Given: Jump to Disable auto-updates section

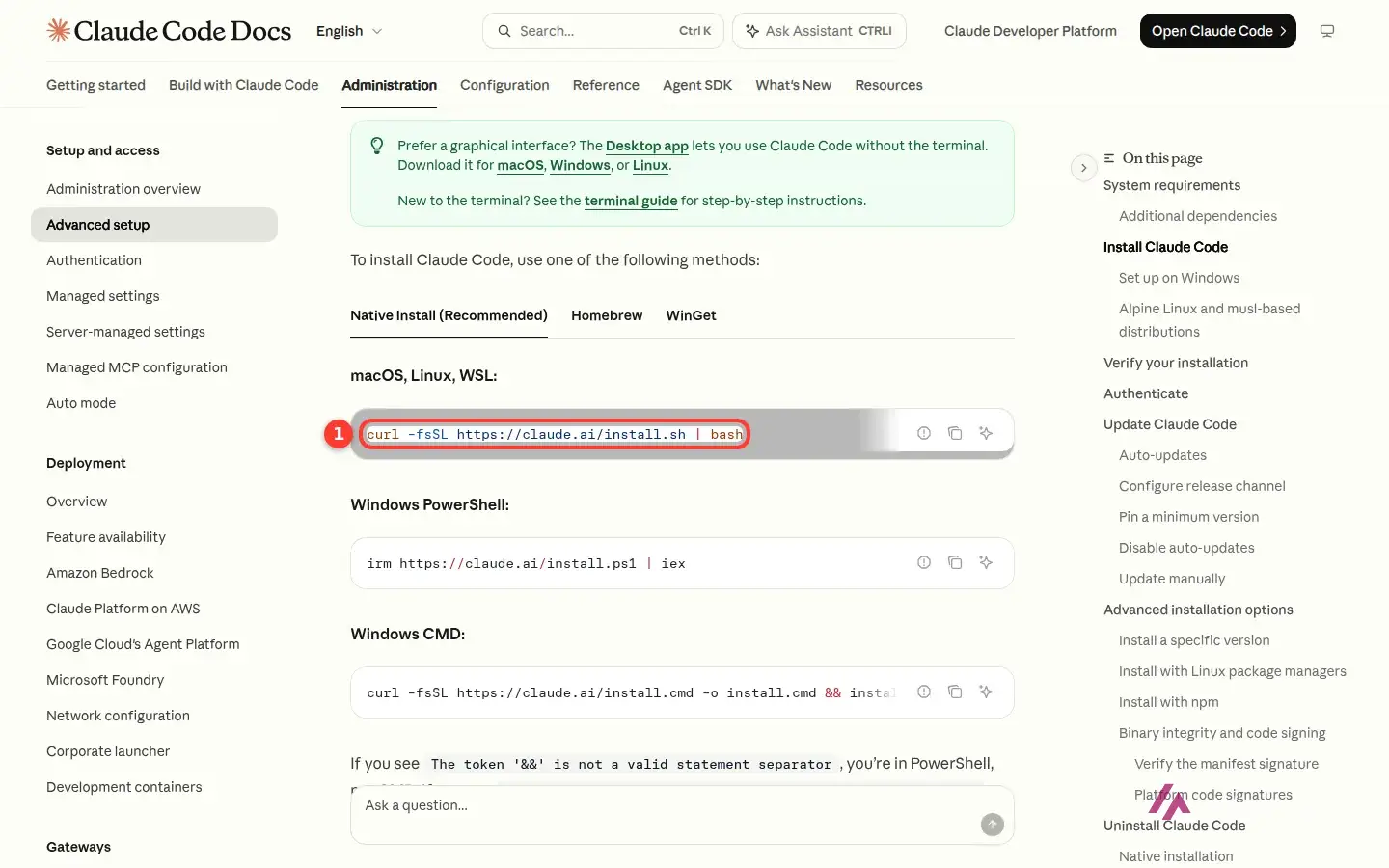Looking at the screenshot, I should pyautogui.click(x=1186, y=548).
